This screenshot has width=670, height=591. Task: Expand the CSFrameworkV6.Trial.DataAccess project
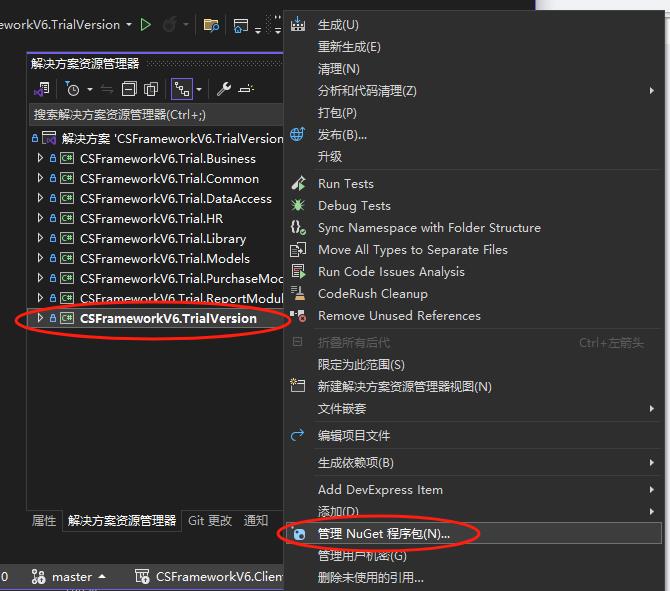tap(40, 198)
